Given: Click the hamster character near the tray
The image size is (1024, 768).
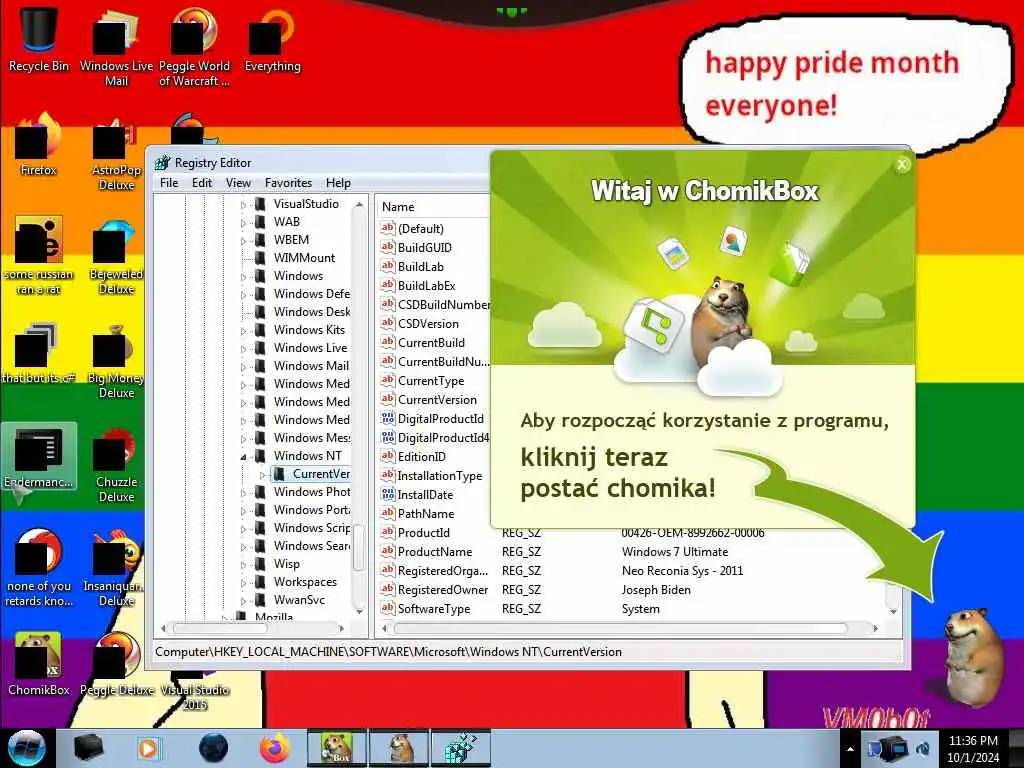Looking at the screenshot, I should click(x=972, y=656).
